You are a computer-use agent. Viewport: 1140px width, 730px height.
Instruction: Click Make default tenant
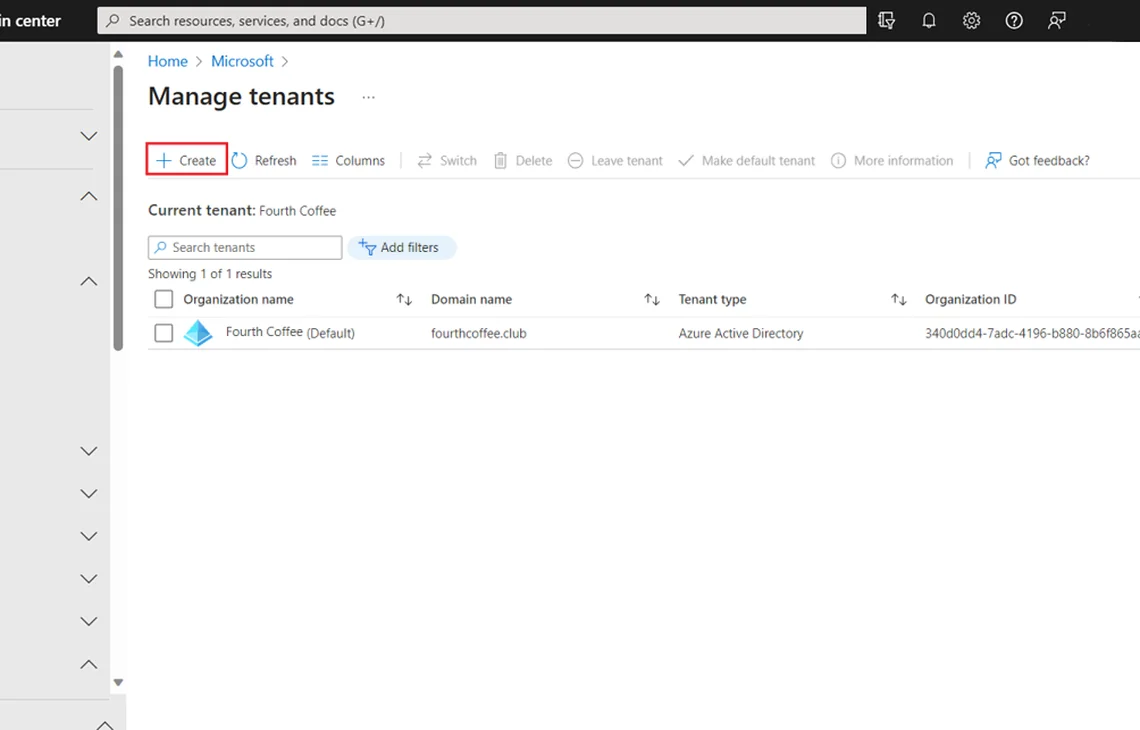point(747,160)
